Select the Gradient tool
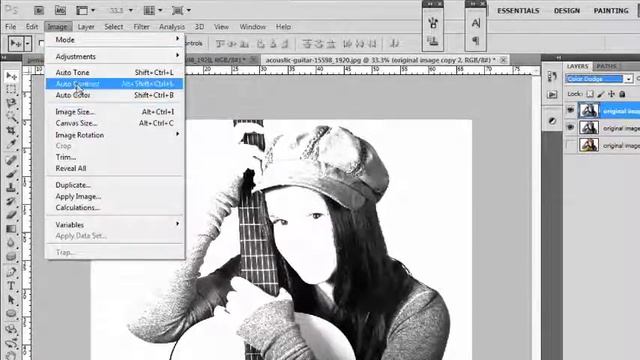The height and width of the screenshot is (360, 640). [11, 229]
